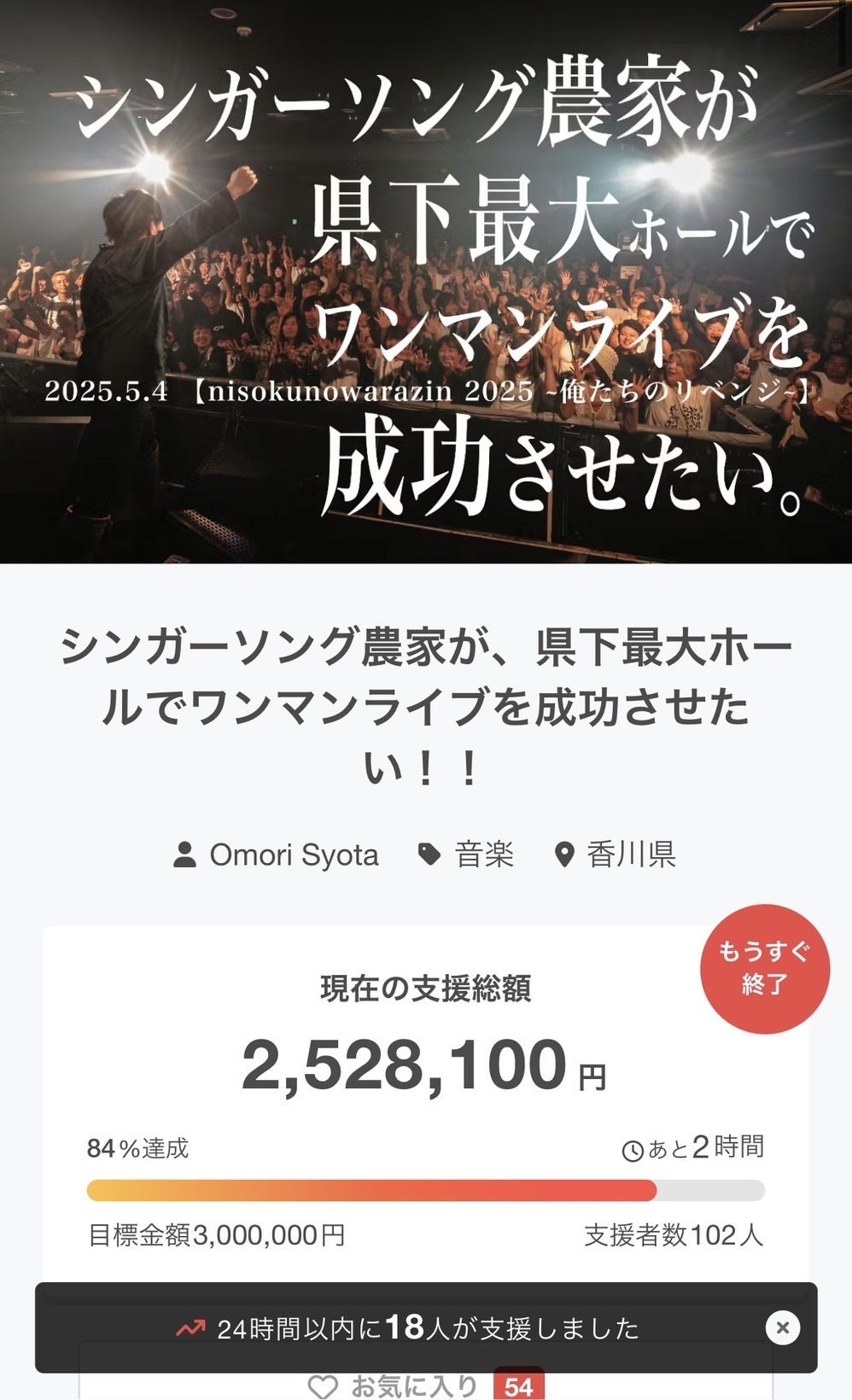
Task: Click the person icon beside Omori Syota
Action: (184, 855)
